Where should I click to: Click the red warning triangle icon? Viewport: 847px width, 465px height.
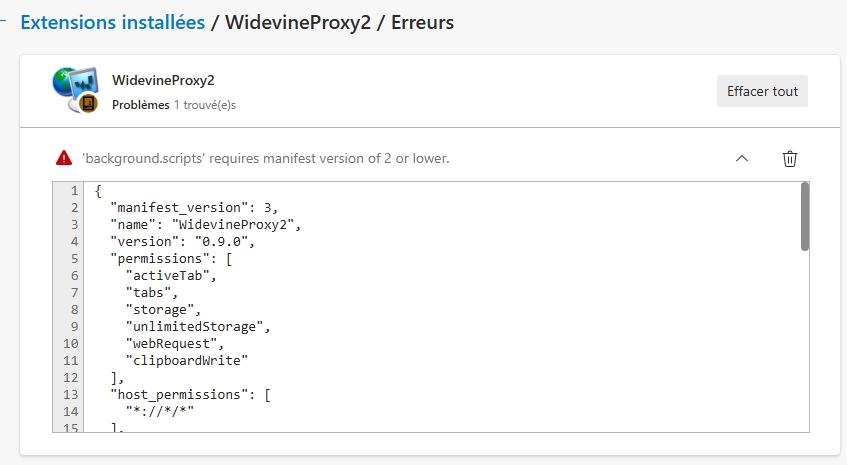64,158
